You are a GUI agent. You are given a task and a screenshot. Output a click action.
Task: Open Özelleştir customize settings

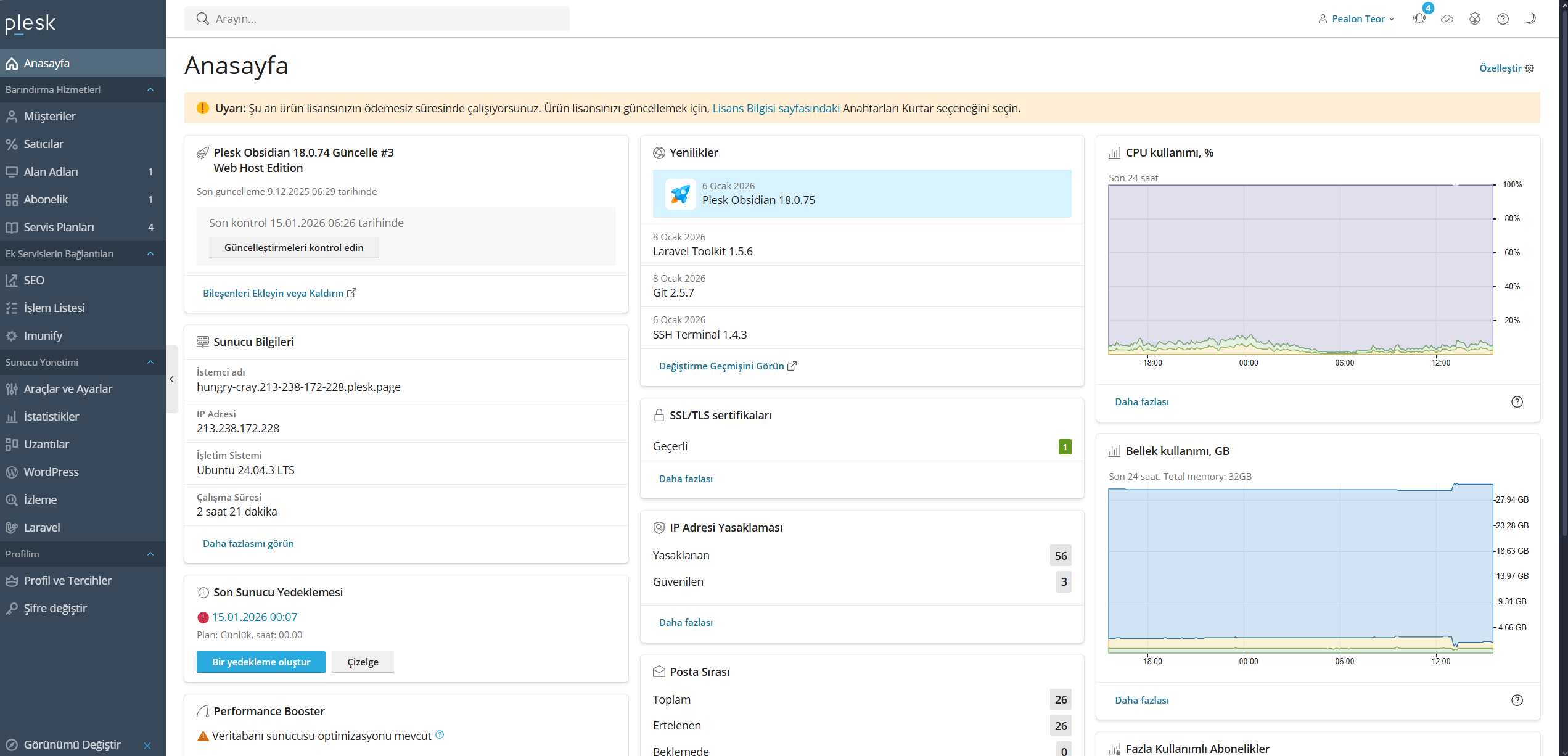coord(1506,68)
